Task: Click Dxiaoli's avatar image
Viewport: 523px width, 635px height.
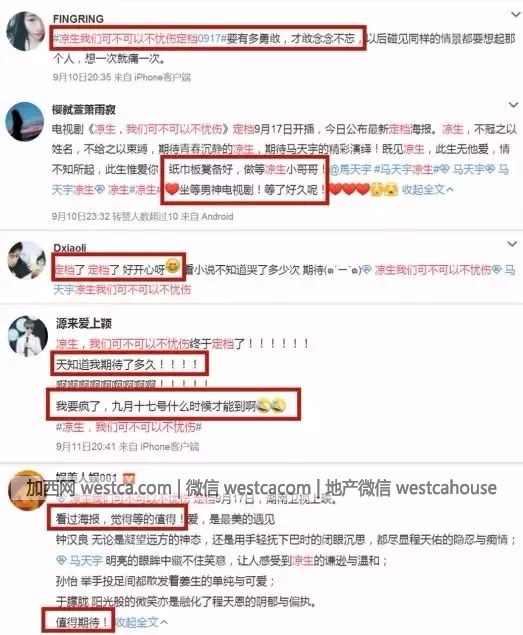Action: coord(26,261)
